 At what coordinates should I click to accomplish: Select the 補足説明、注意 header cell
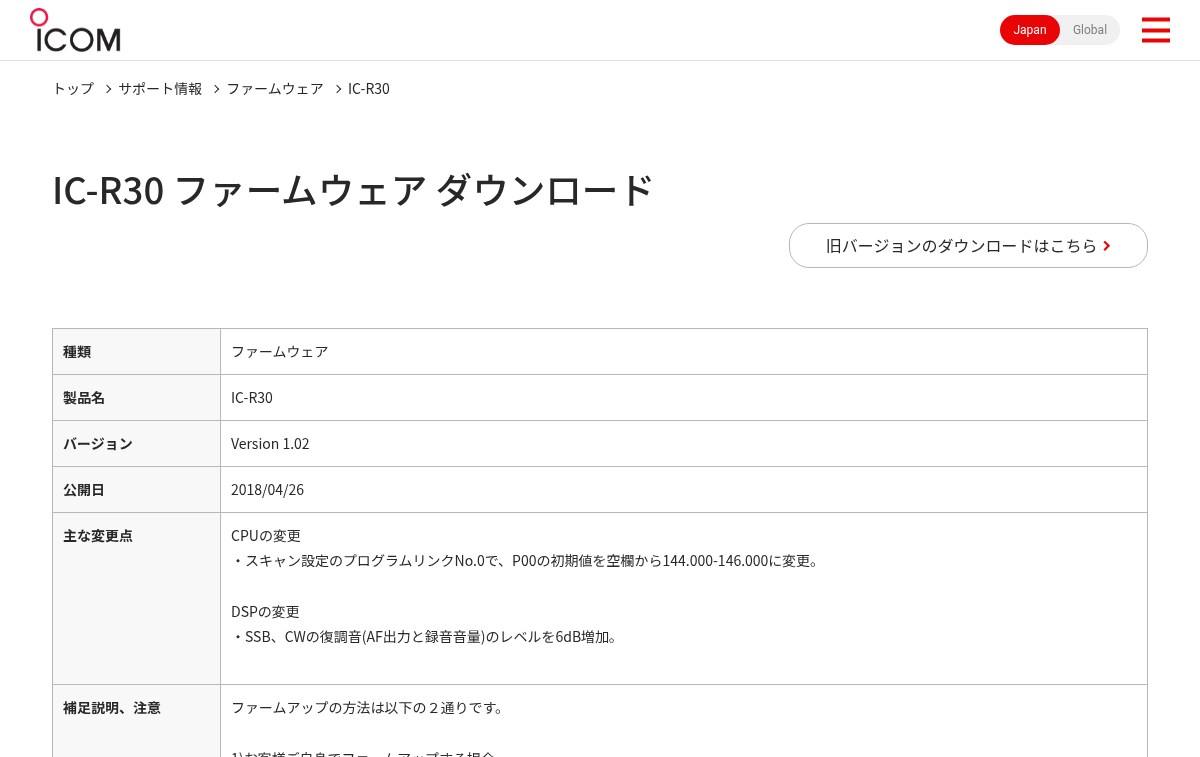point(137,720)
